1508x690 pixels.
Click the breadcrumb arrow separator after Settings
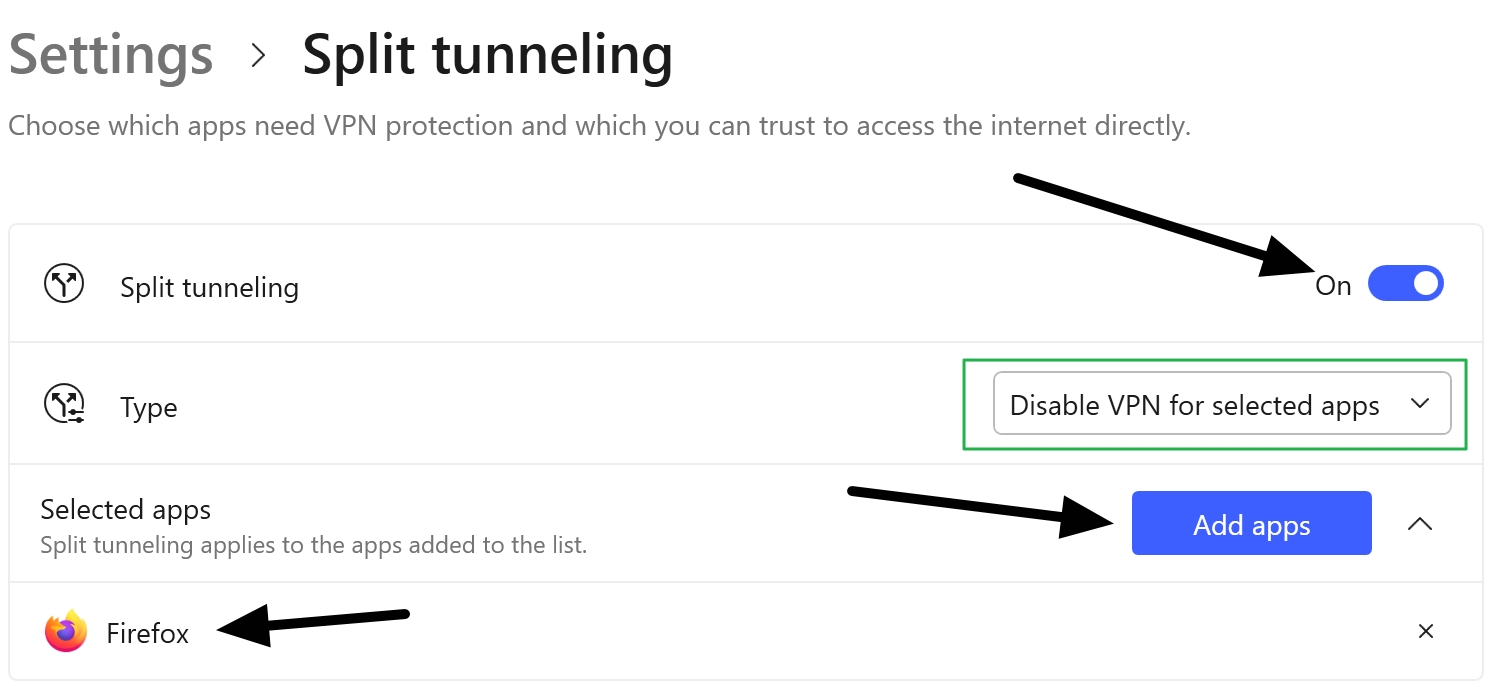pos(259,56)
